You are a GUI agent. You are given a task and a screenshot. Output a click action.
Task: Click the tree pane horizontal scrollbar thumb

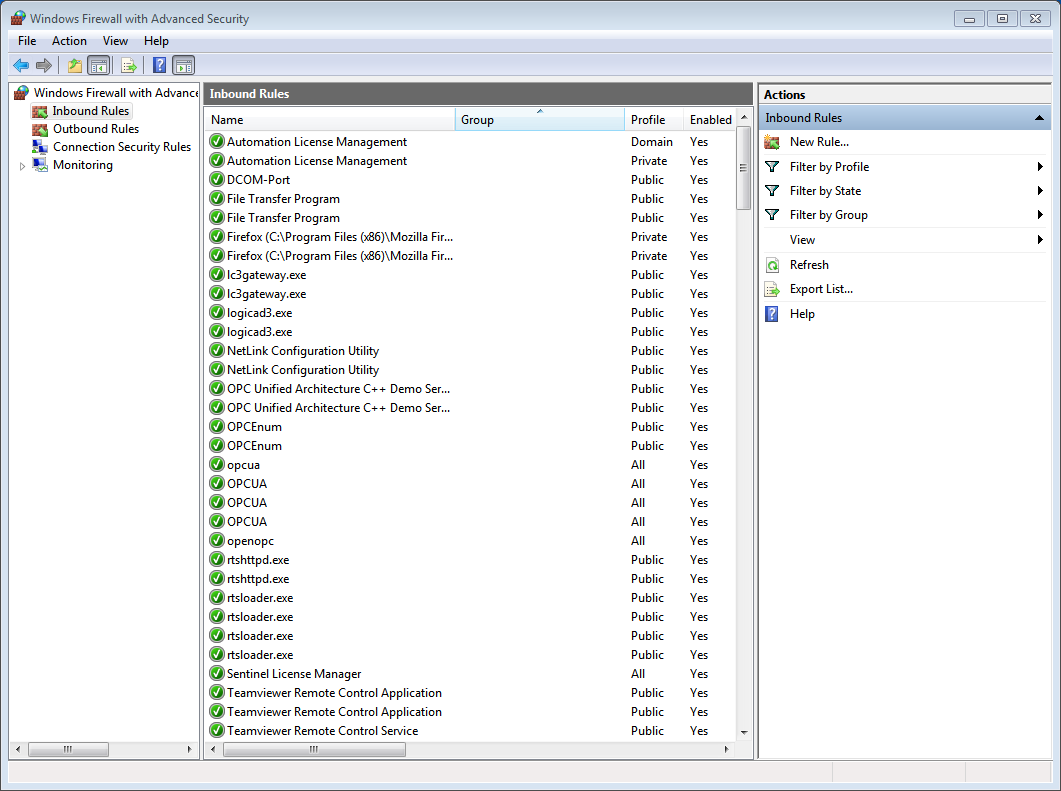click(68, 749)
